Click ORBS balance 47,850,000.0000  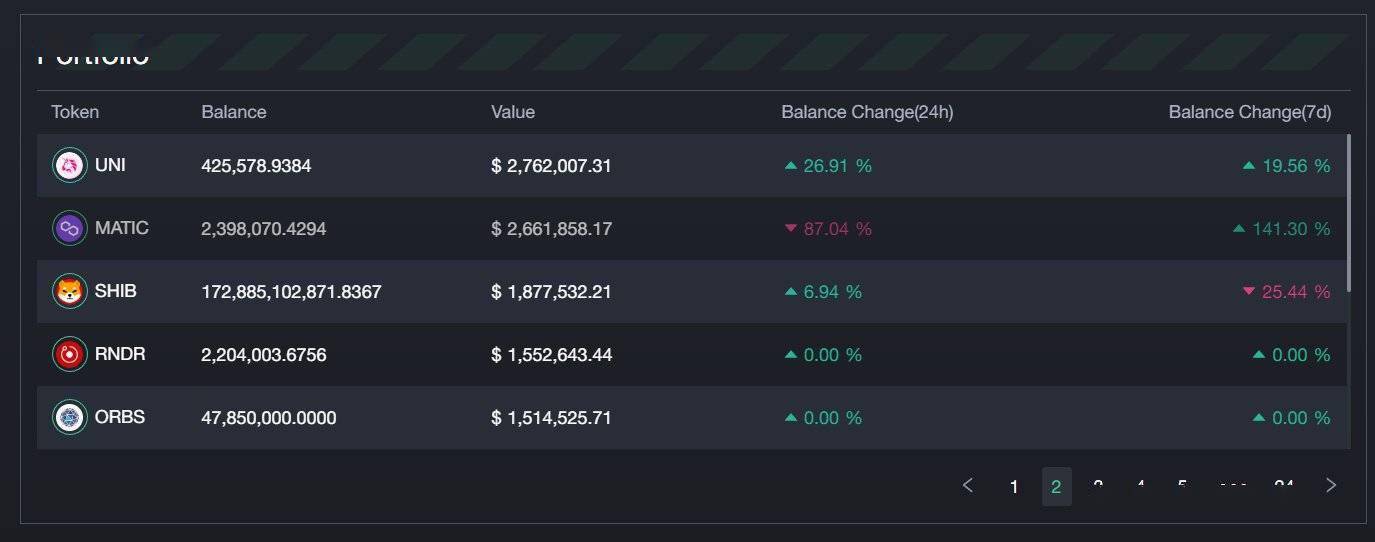(269, 418)
